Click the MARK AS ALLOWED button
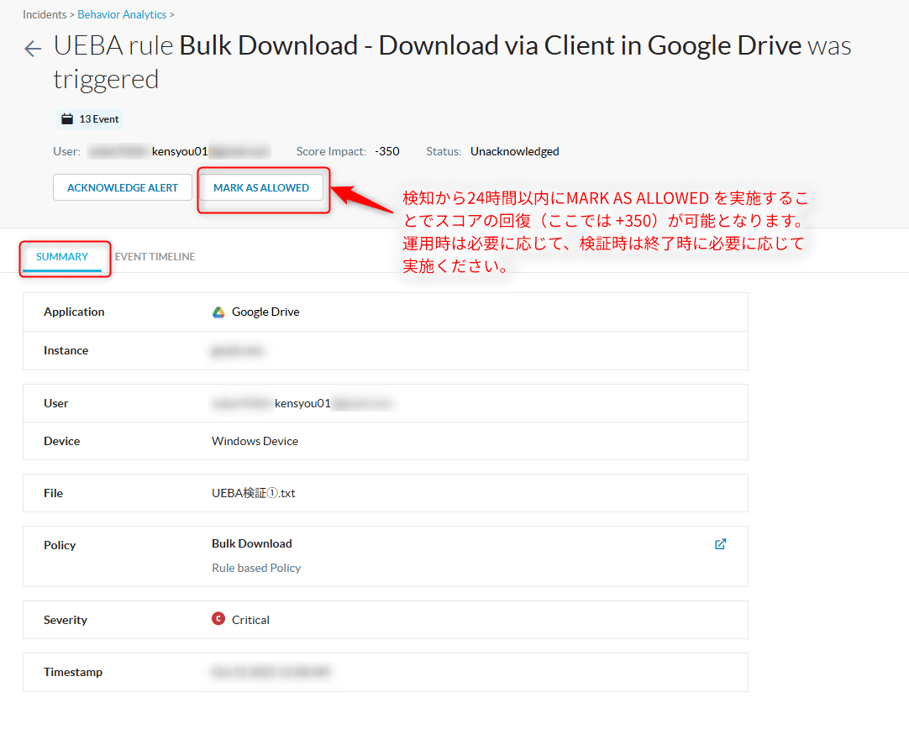 click(263, 187)
